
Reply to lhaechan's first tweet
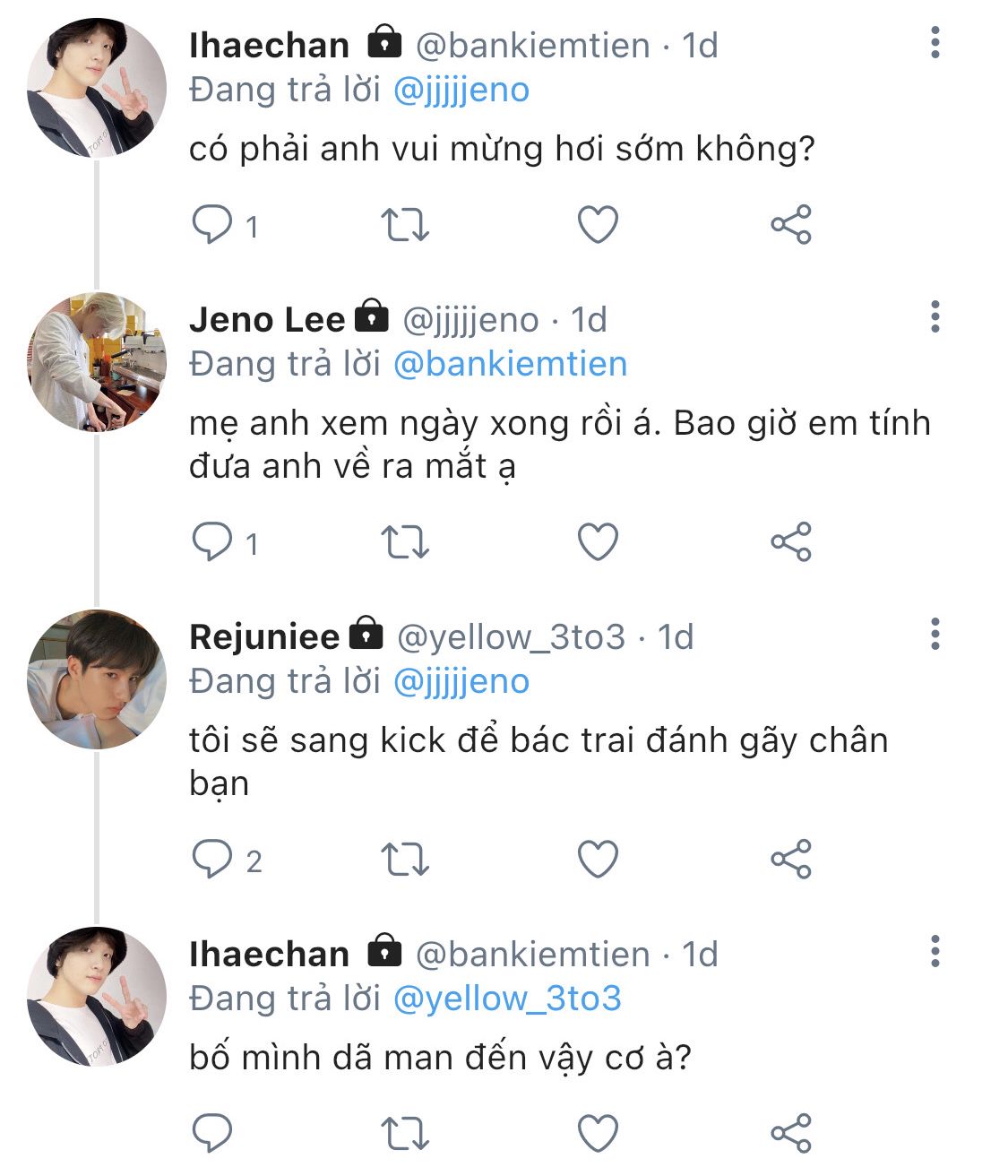click(212, 225)
